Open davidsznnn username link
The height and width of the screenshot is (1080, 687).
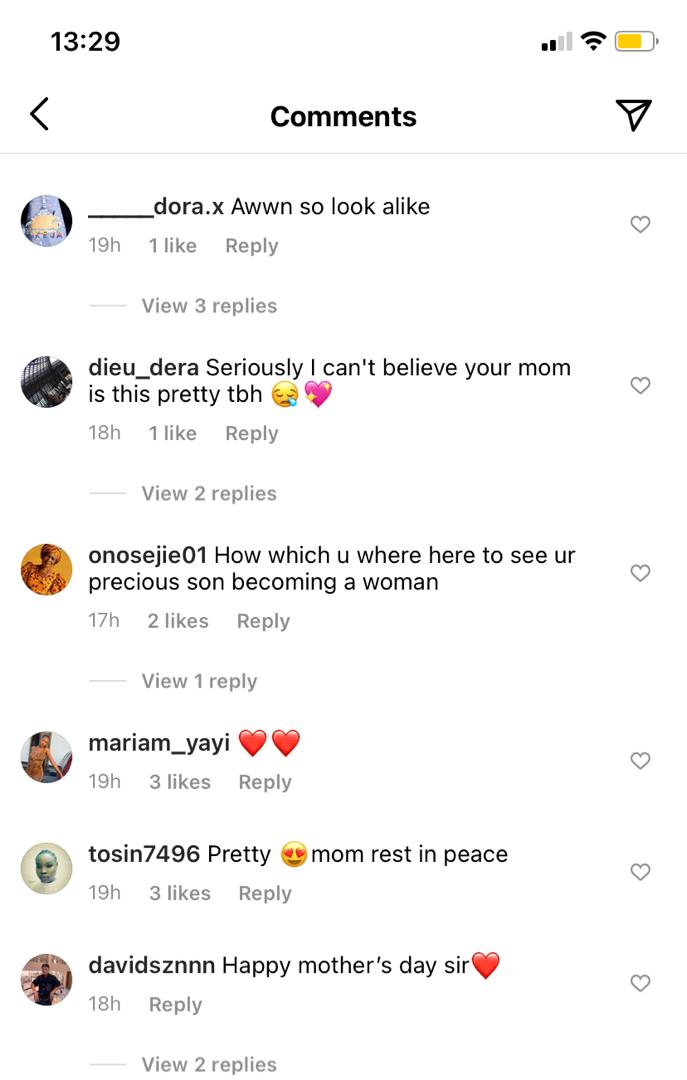(151, 965)
